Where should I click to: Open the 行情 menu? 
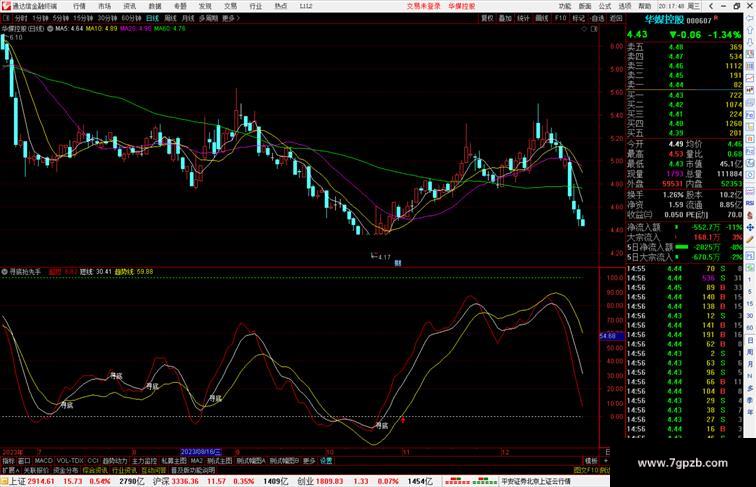click(79, 6)
